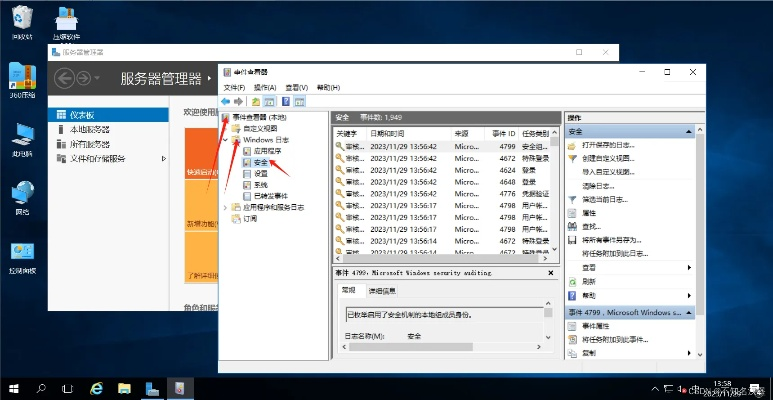773x400 pixels.
Task: Click the green refresh icon for 刷新
Action: tap(572, 282)
